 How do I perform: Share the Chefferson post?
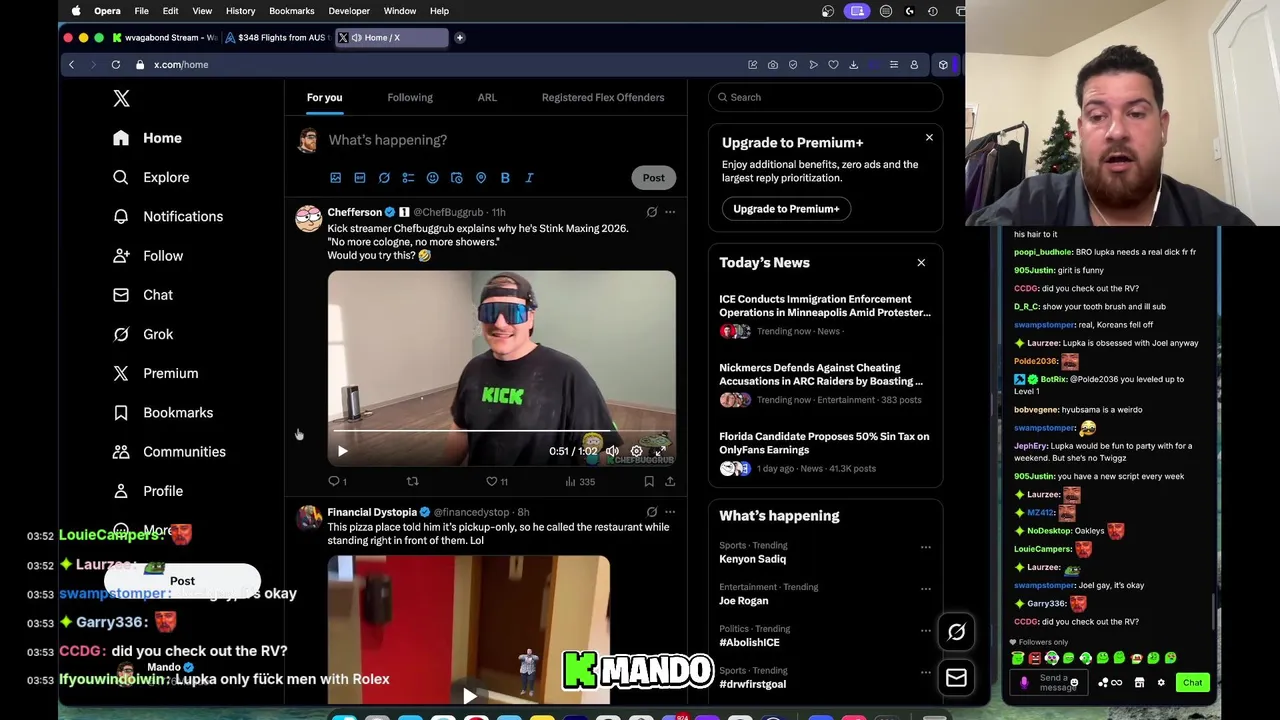pyautogui.click(x=670, y=481)
